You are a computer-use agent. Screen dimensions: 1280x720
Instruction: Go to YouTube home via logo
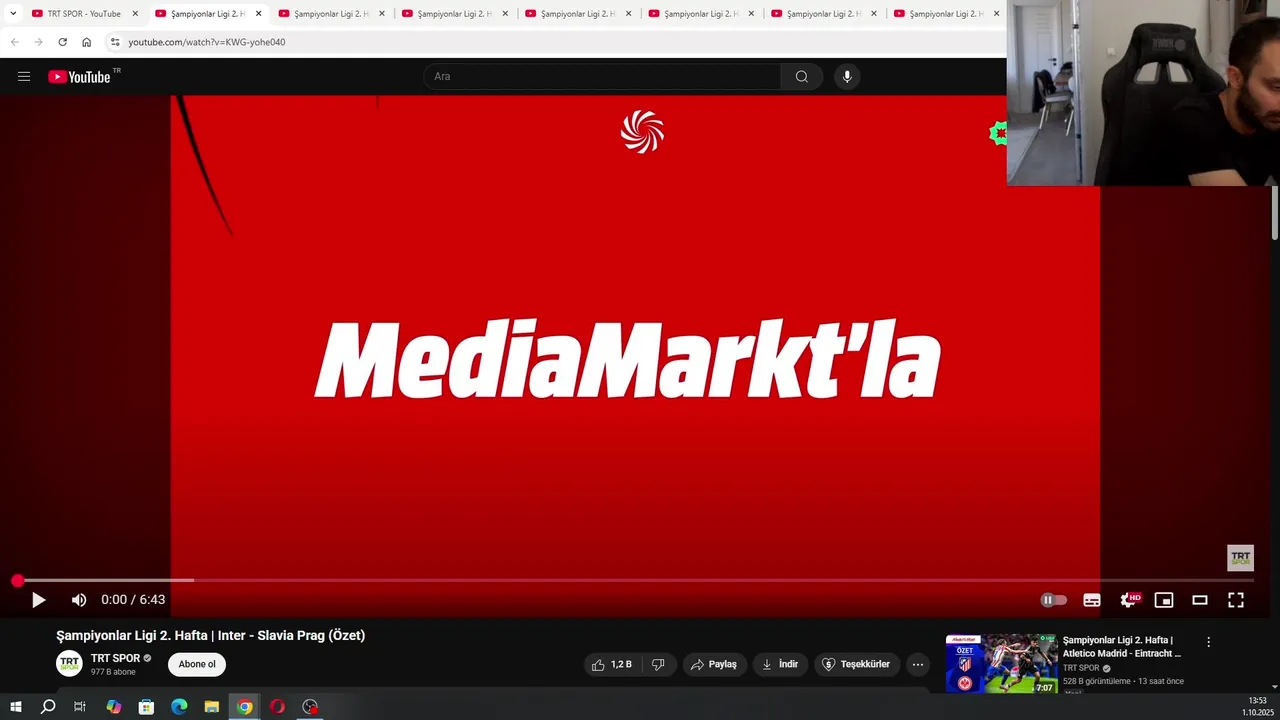[x=79, y=77]
